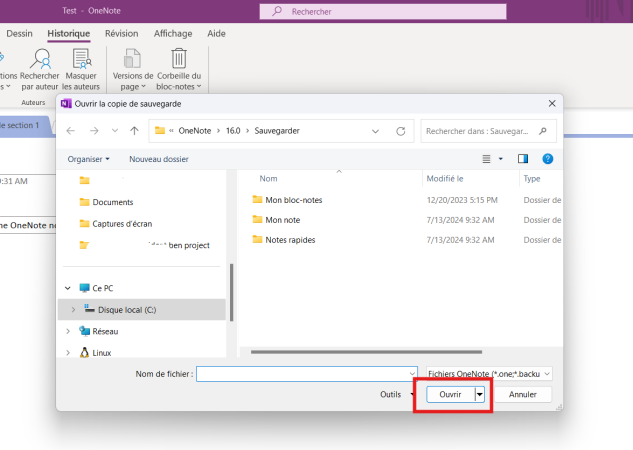This screenshot has height=450, width=633.
Task: Refresh the Sauvegarder folder view
Action: point(401,131)
